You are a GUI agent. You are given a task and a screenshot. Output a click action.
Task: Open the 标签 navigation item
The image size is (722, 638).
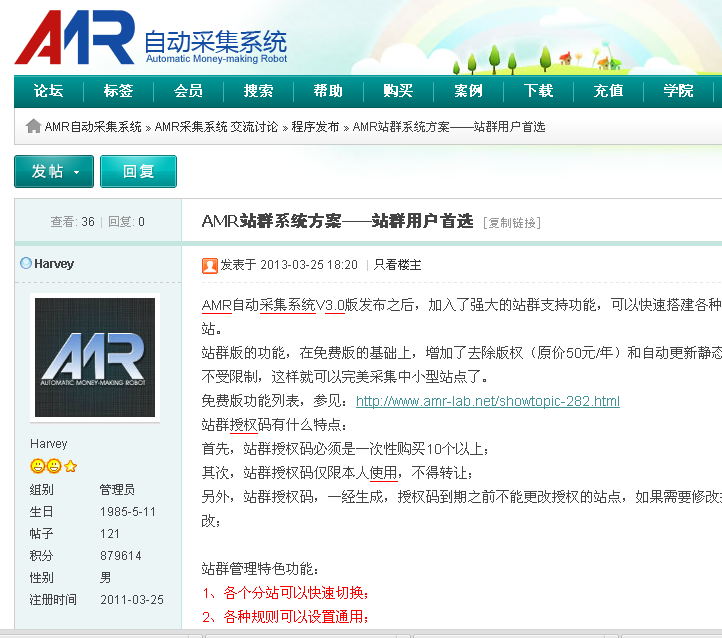[x=118, y=91]
